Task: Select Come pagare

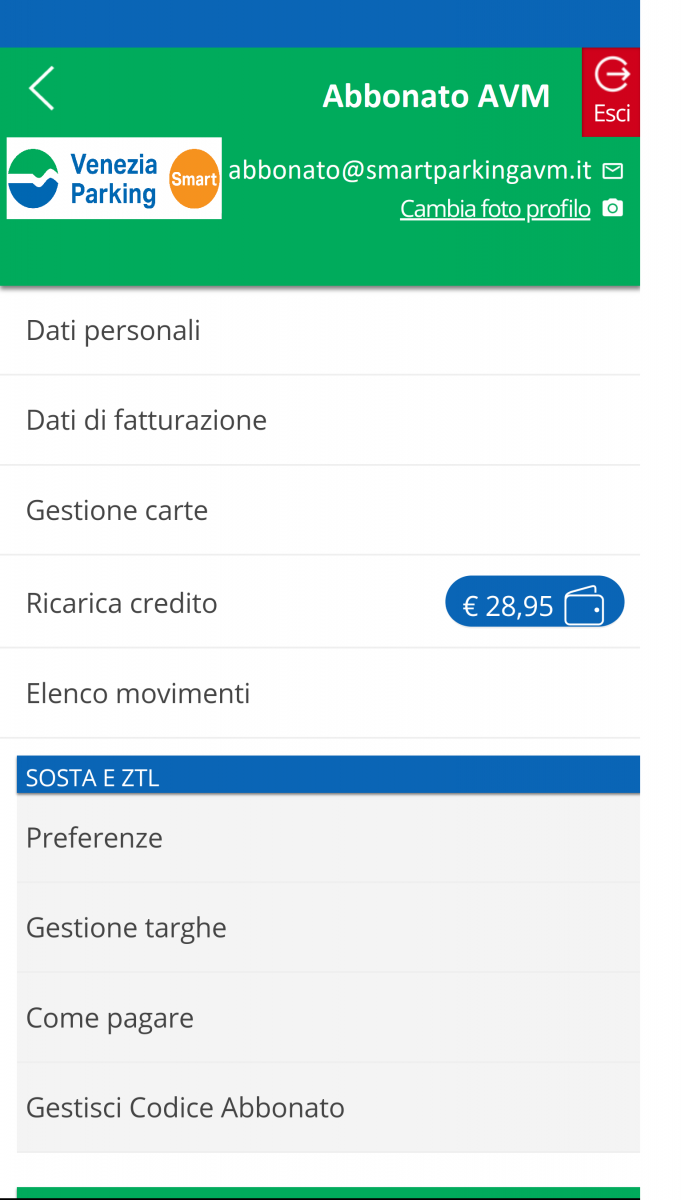Action: tap(110, 1018)
